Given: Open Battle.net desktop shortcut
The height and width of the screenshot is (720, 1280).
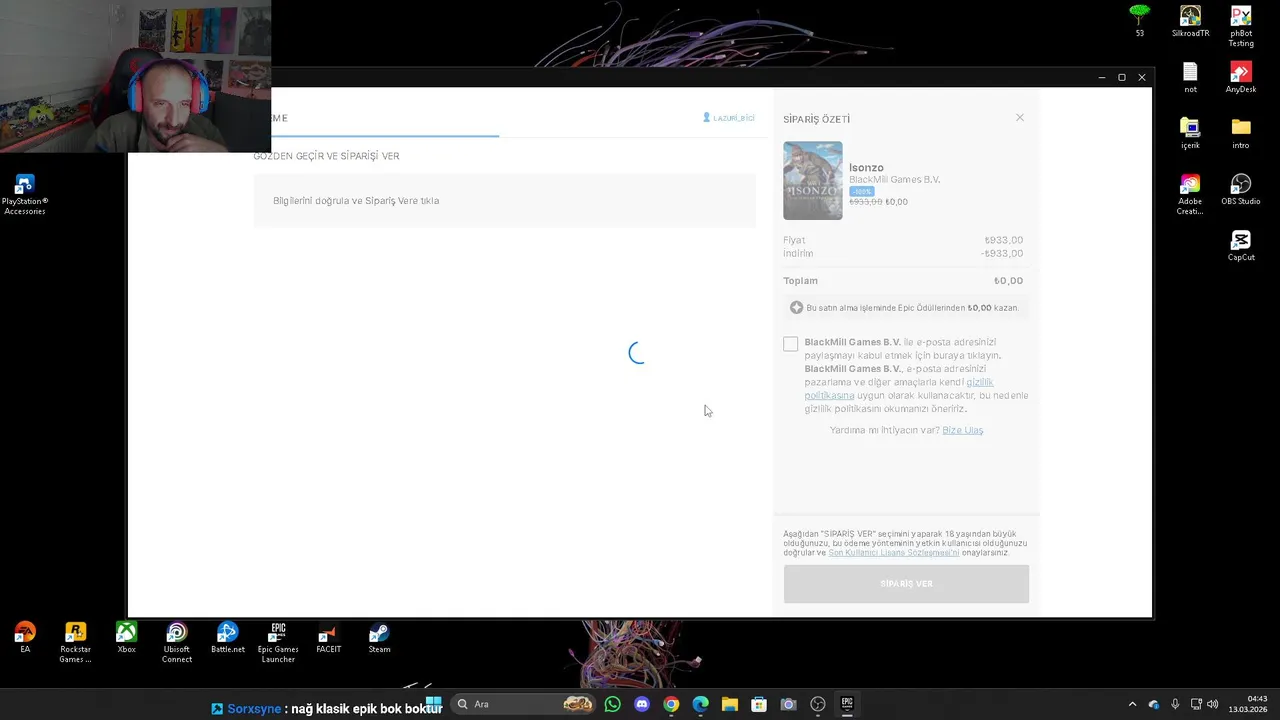Looking at the screenshot, I should click(228, 638).
